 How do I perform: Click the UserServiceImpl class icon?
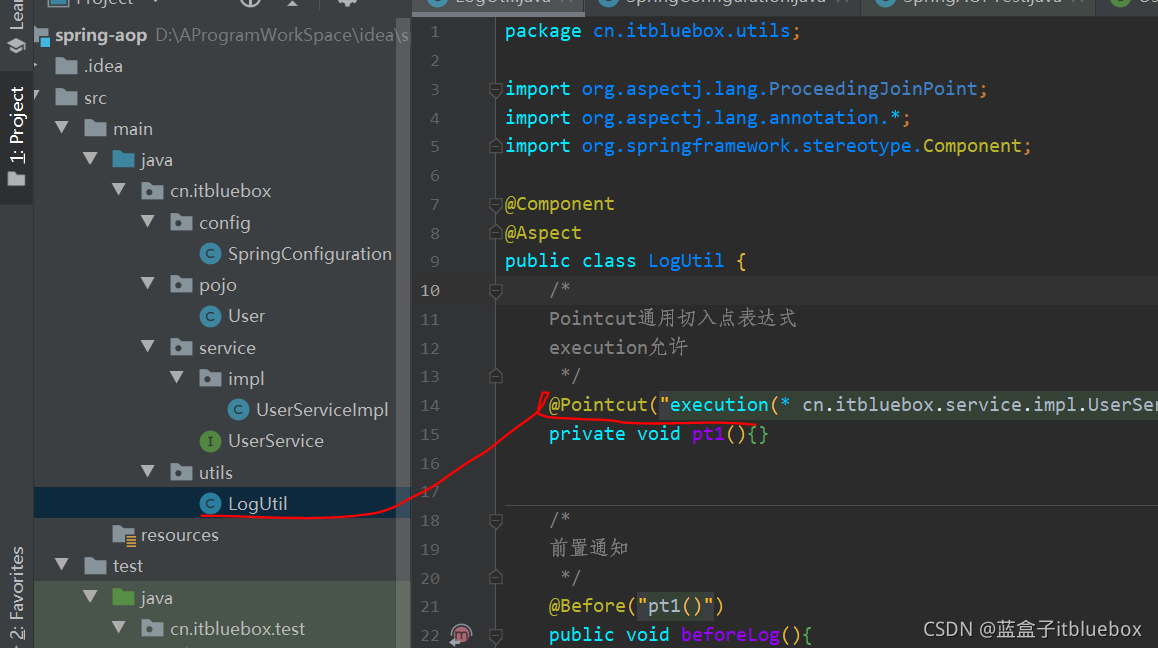(x=238, y=409)
